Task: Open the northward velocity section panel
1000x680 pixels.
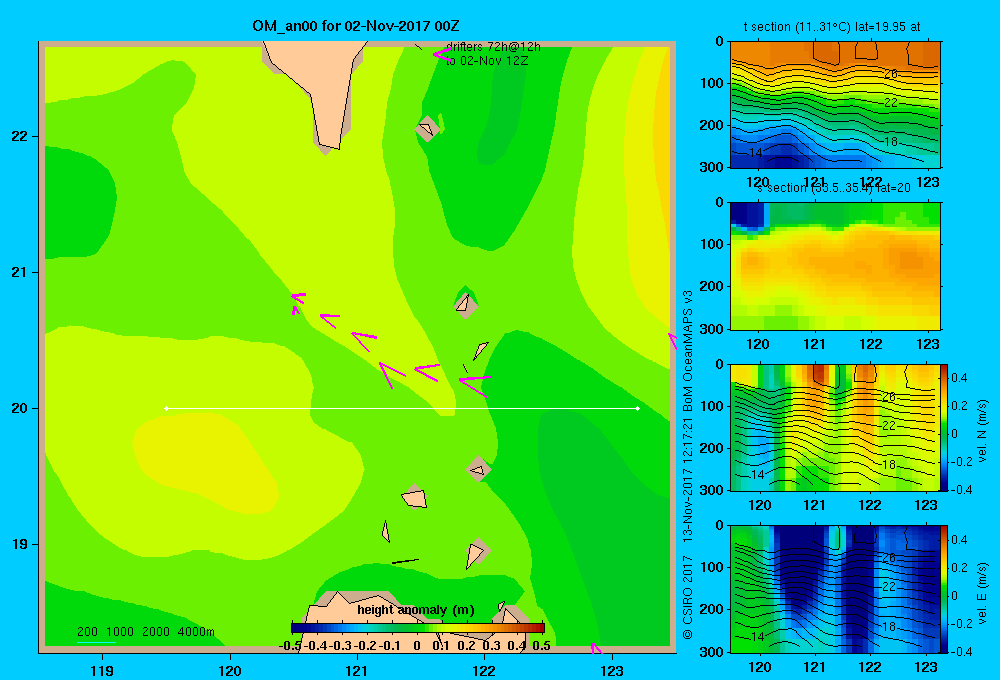Action: [x=834, y=427]
